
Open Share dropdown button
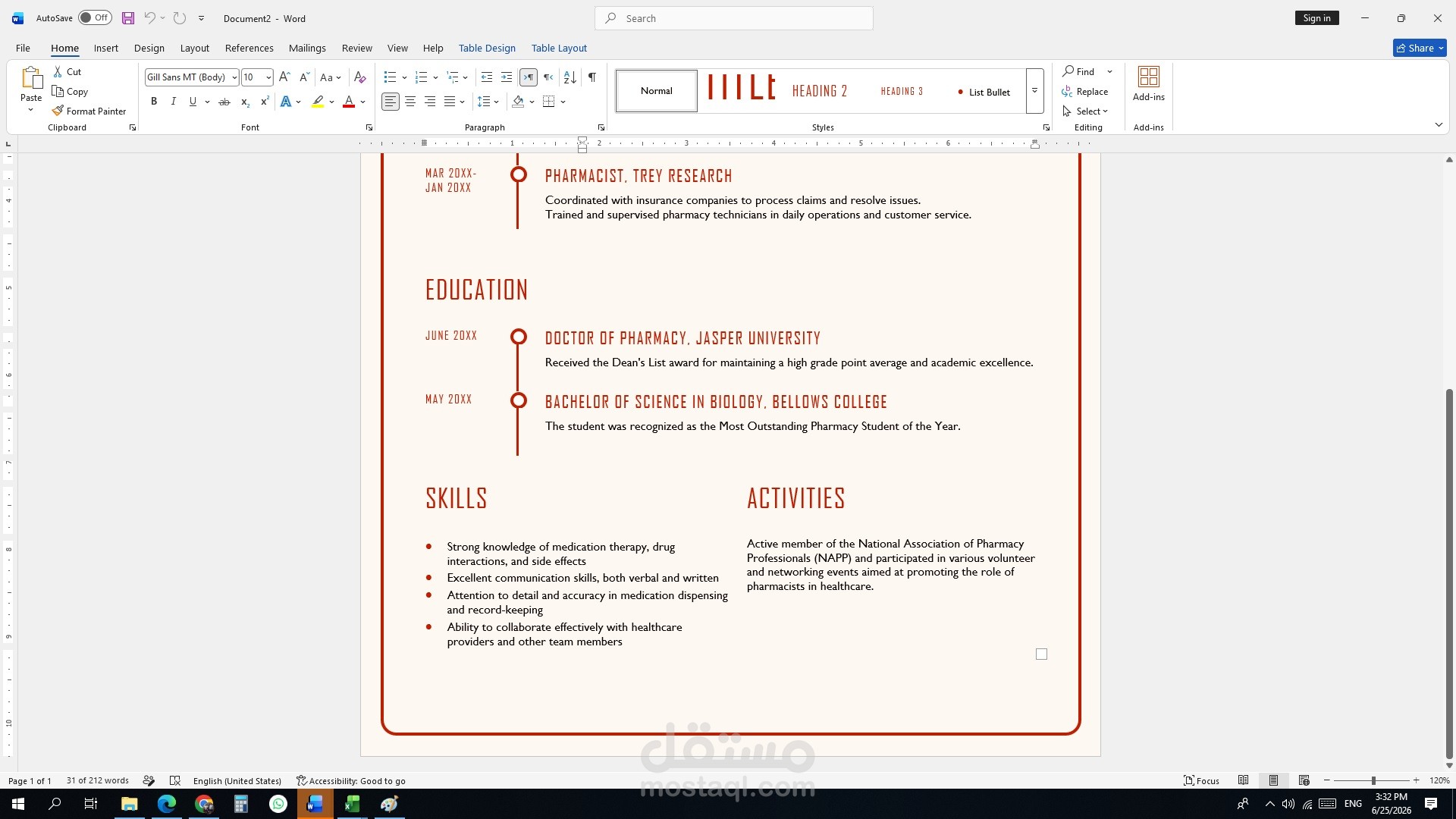pos(1420,48)
